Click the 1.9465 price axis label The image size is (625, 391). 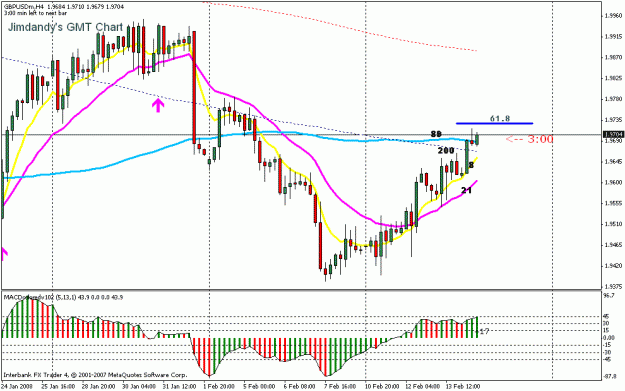(614, 245)
